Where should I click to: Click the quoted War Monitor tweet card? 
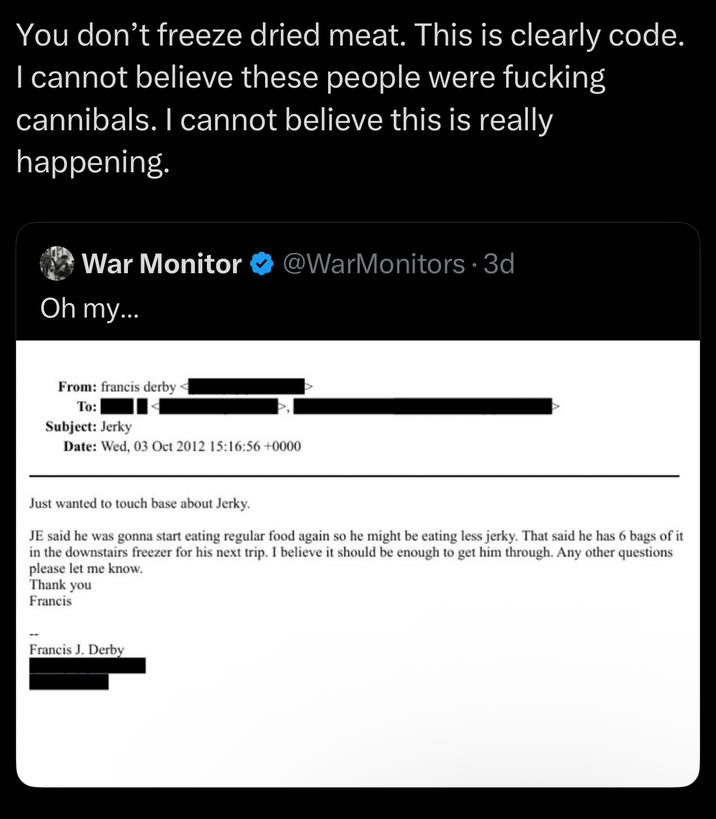click(358, 500)
